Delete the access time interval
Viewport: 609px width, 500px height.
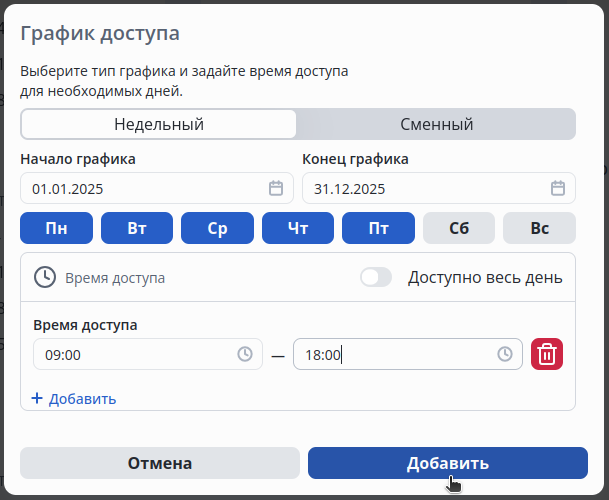click(x=547, y=354)
